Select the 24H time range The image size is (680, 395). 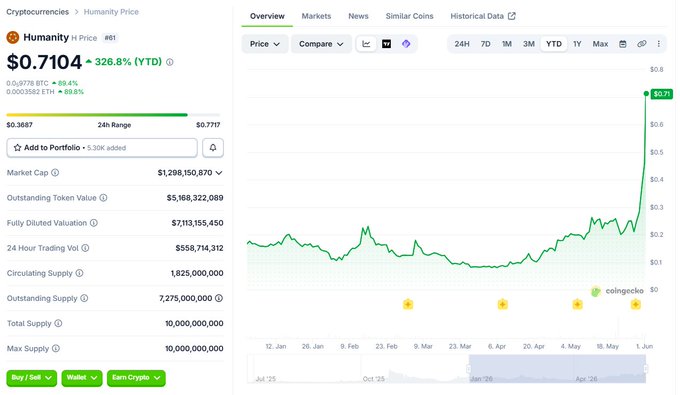click(462, 44)
